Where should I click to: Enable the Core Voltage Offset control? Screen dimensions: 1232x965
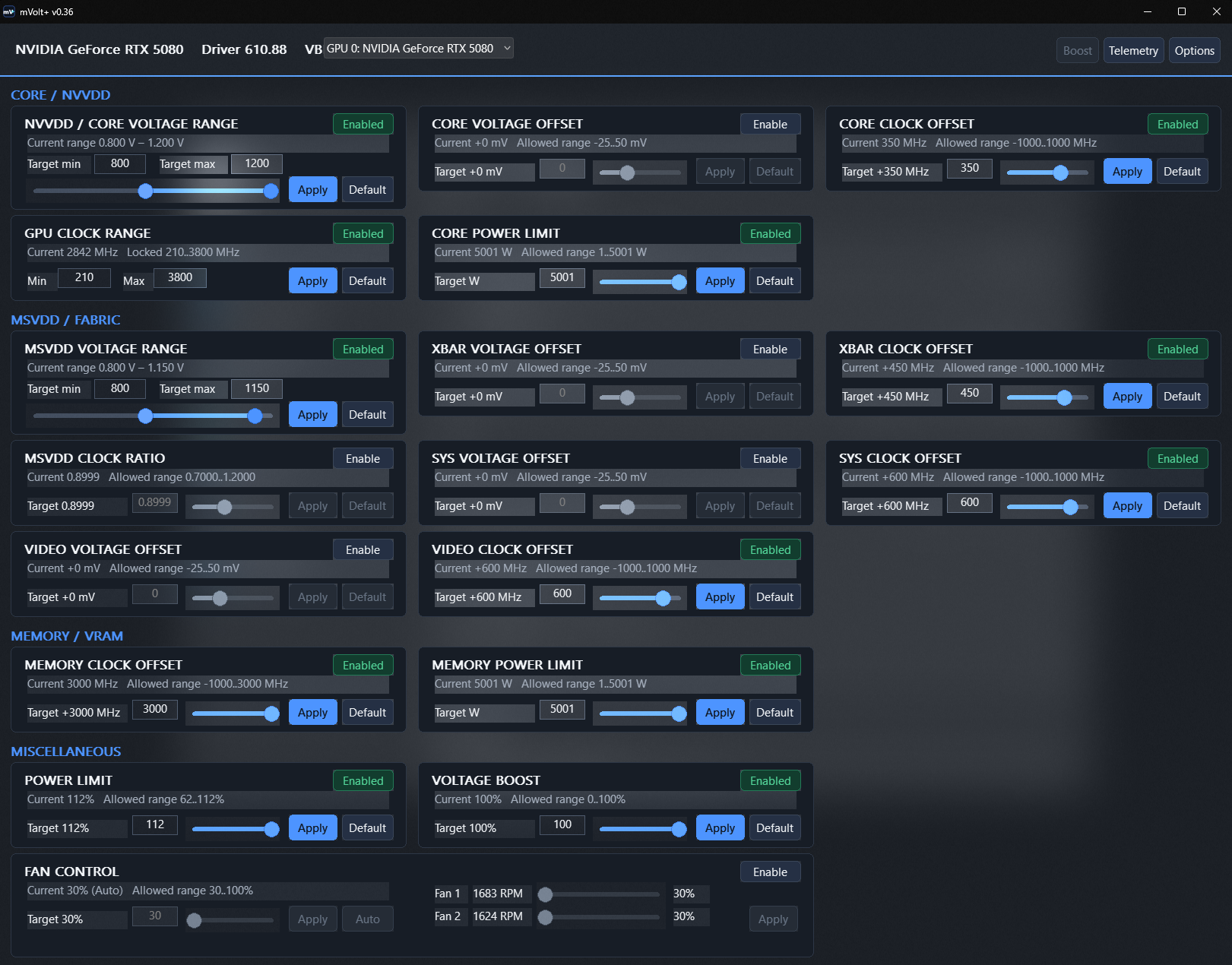tap(770, 125)
